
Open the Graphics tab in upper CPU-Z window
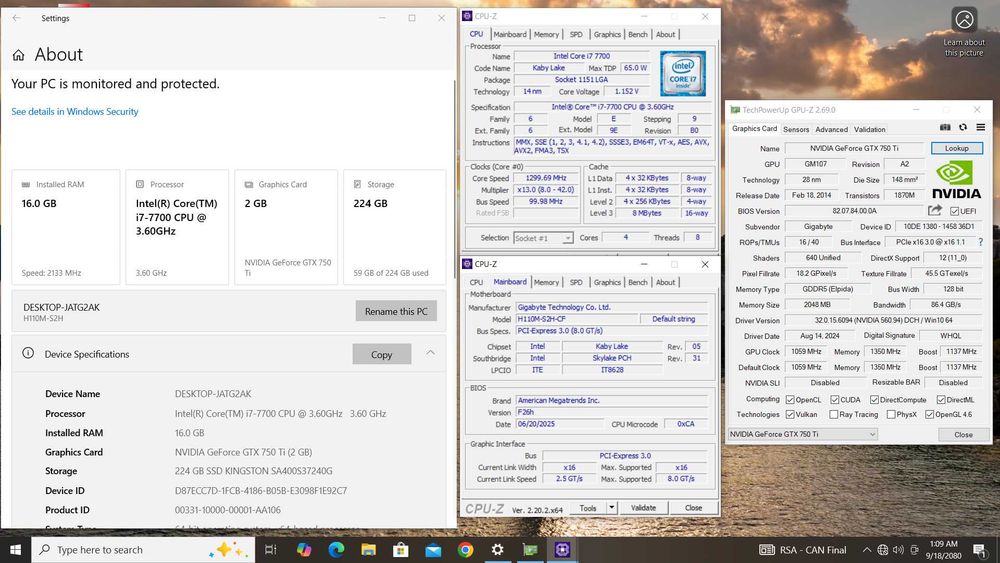pos(607,34)
